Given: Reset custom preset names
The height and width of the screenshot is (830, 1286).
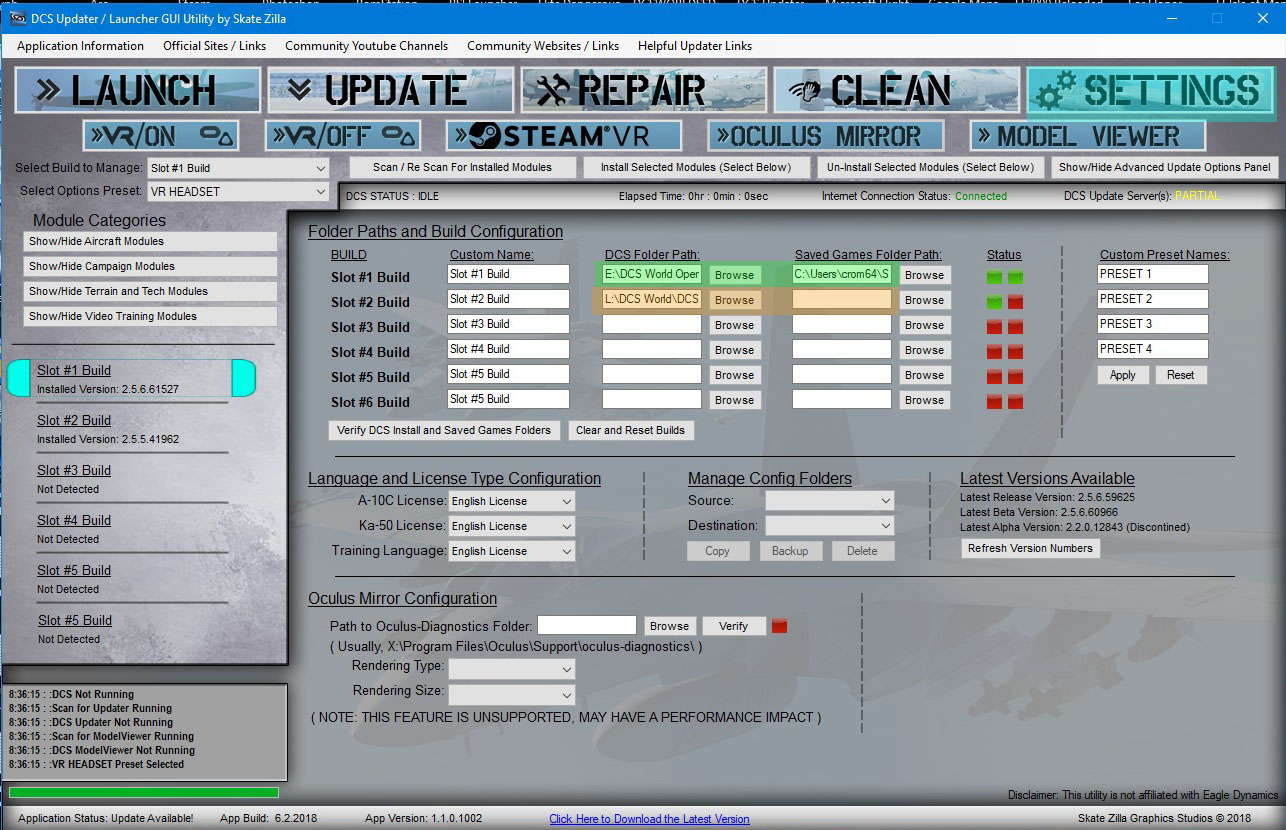Looking at the screenshot, I should [x=1181, y=375].
